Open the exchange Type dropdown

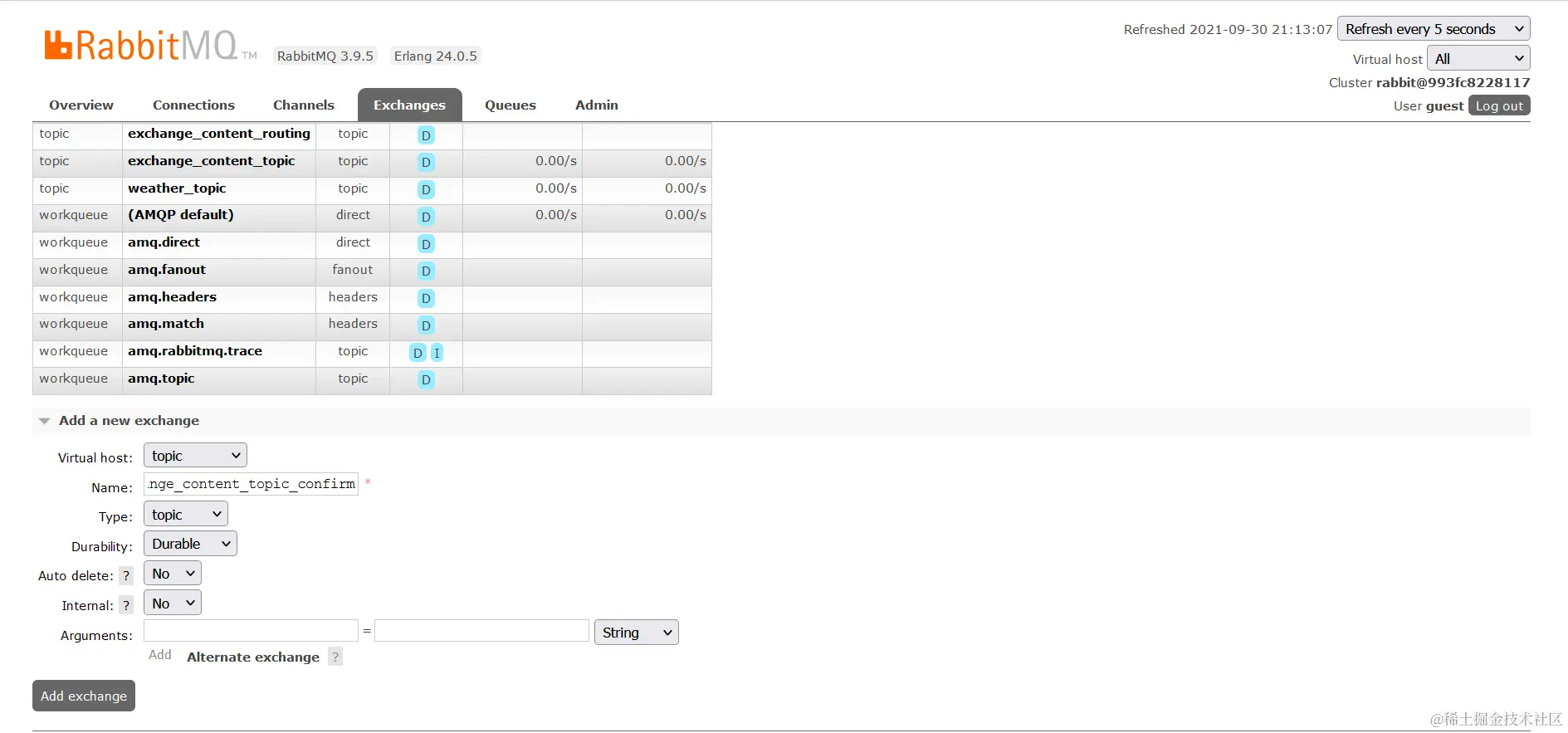[x=186, y=514]
